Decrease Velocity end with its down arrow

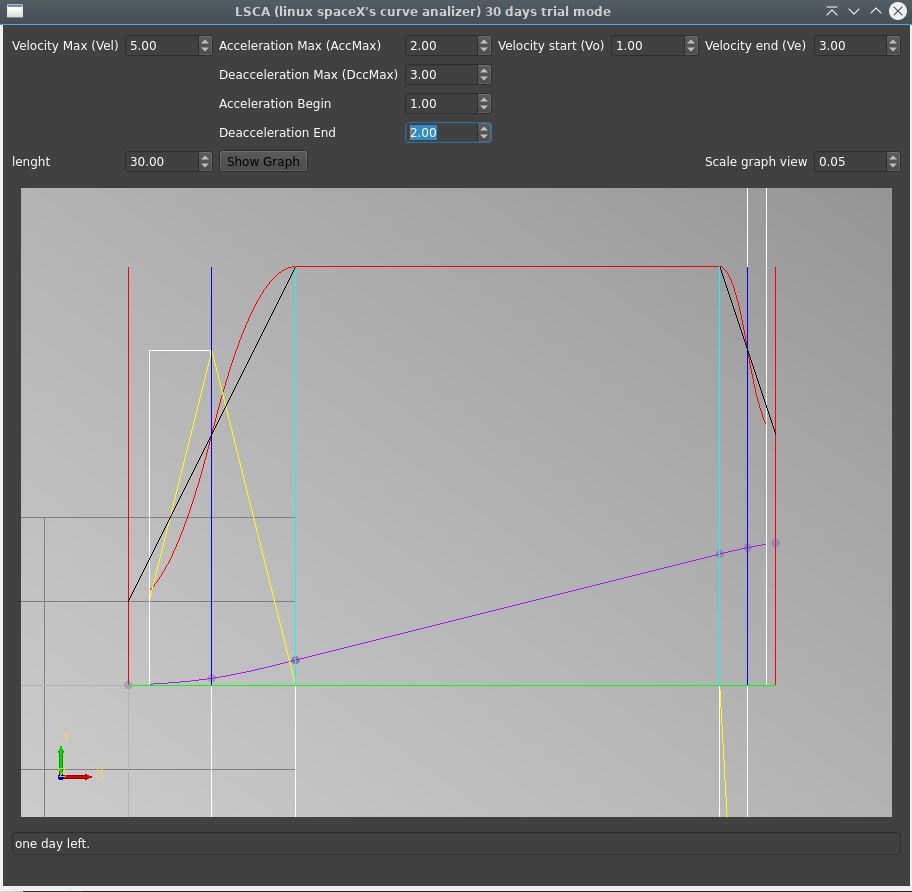click(x=893, y=50)
